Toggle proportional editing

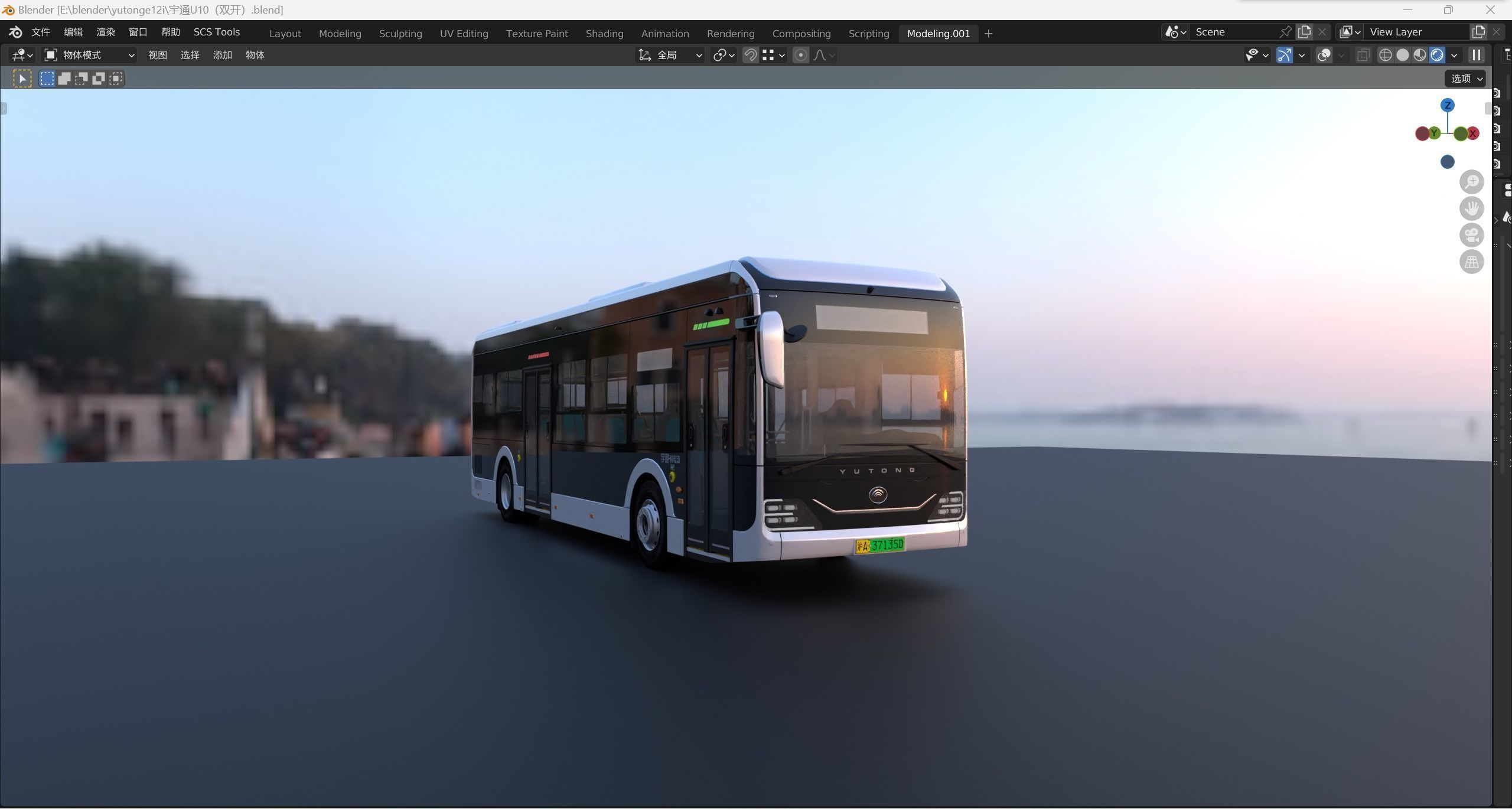[x=800, y=55]
